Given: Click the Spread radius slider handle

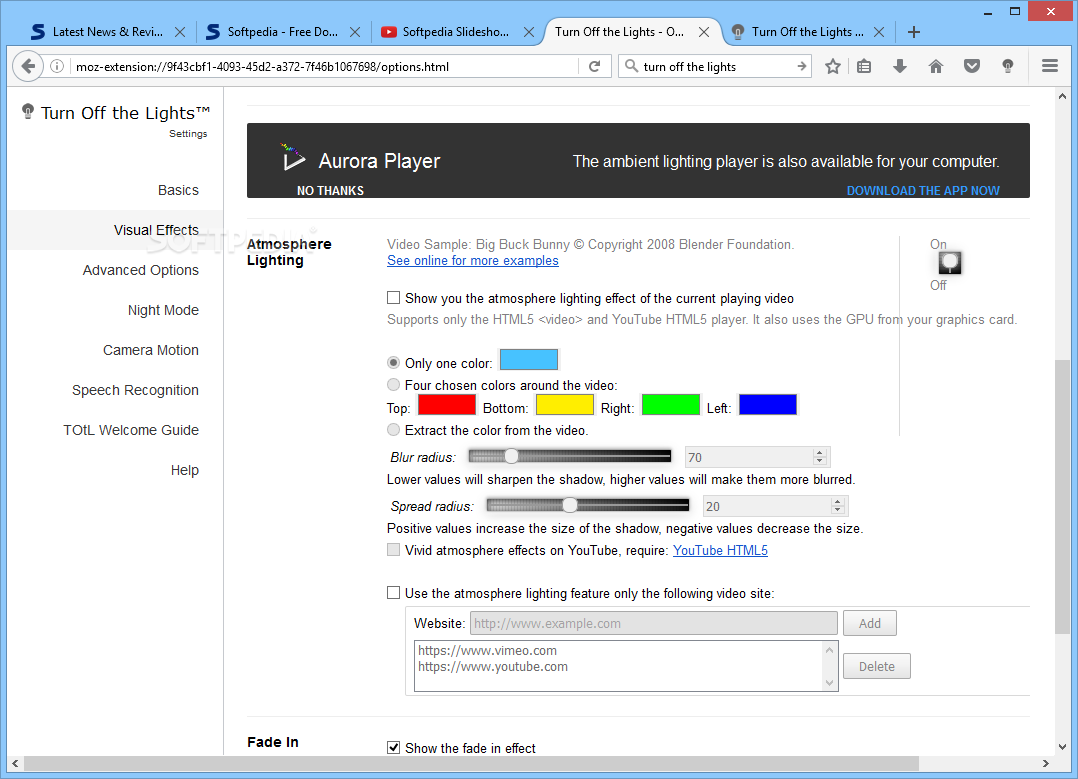Looking at the screenshot, I should [569, 505].
